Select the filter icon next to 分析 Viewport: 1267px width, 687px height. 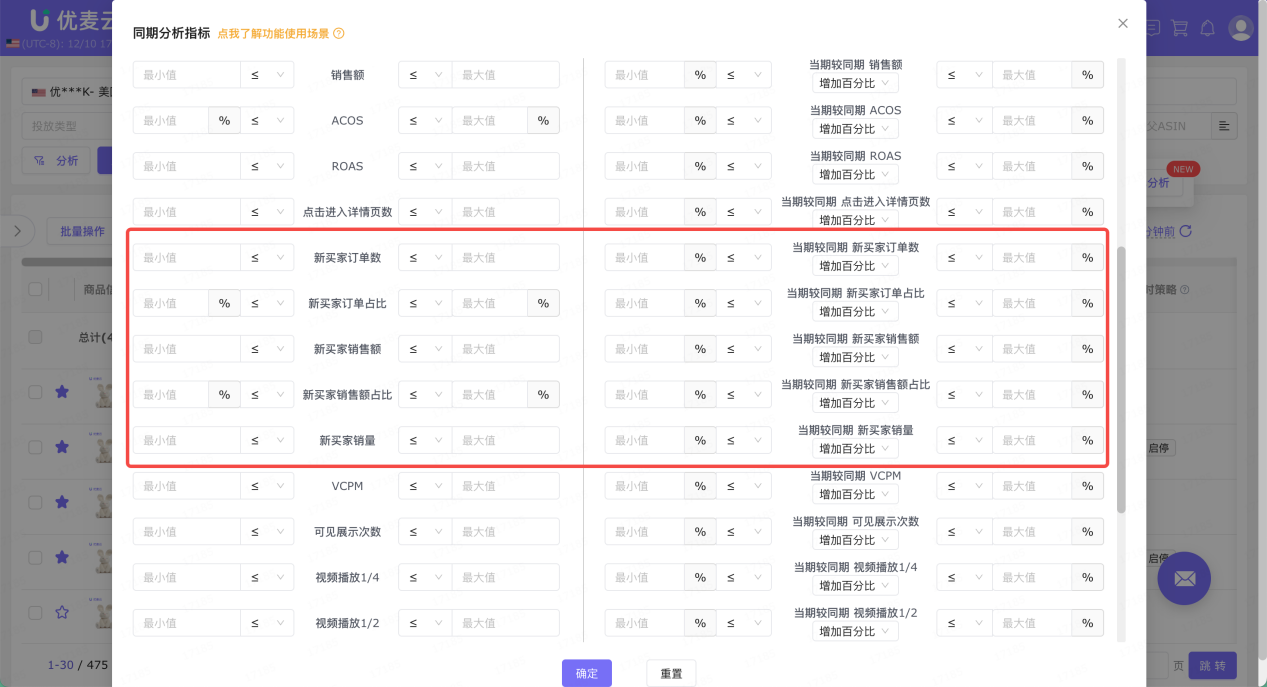(x=40, y=161)
